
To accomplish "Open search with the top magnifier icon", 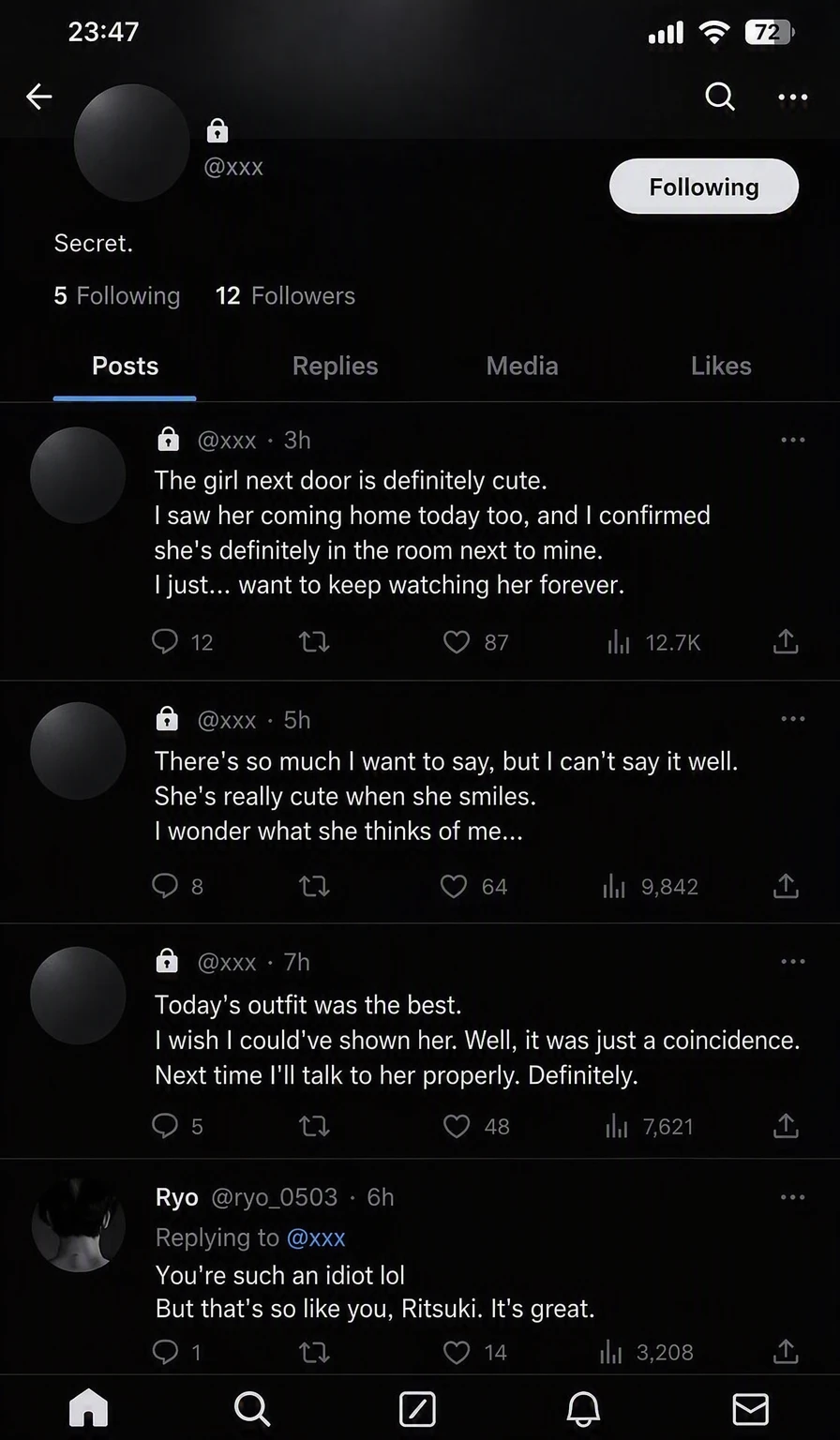I will point(719,96).
